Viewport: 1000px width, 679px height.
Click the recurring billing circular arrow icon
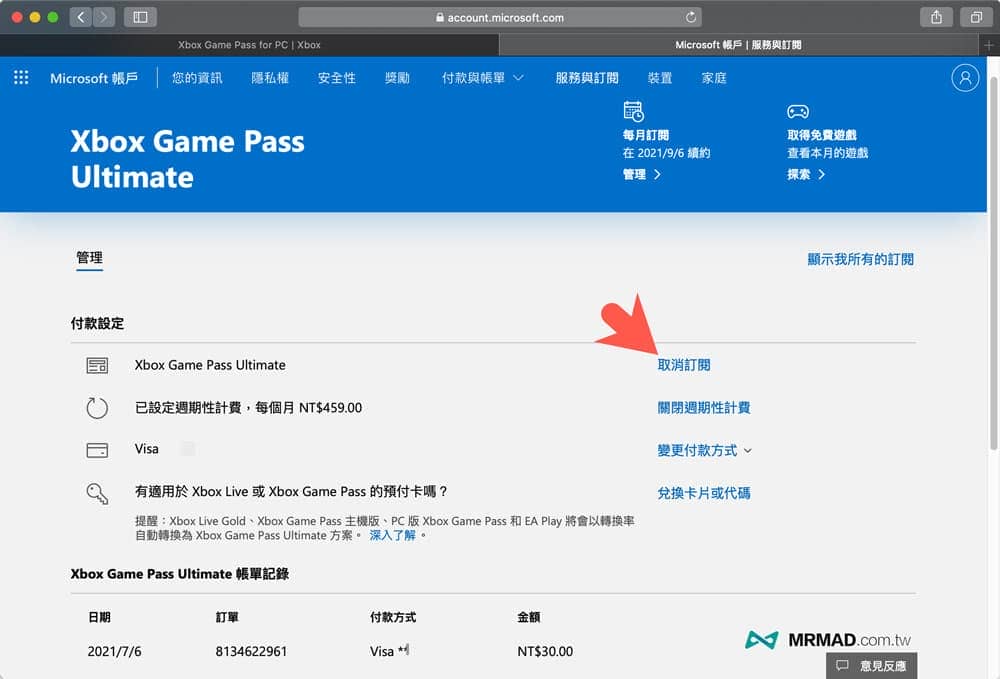[97, 408]
